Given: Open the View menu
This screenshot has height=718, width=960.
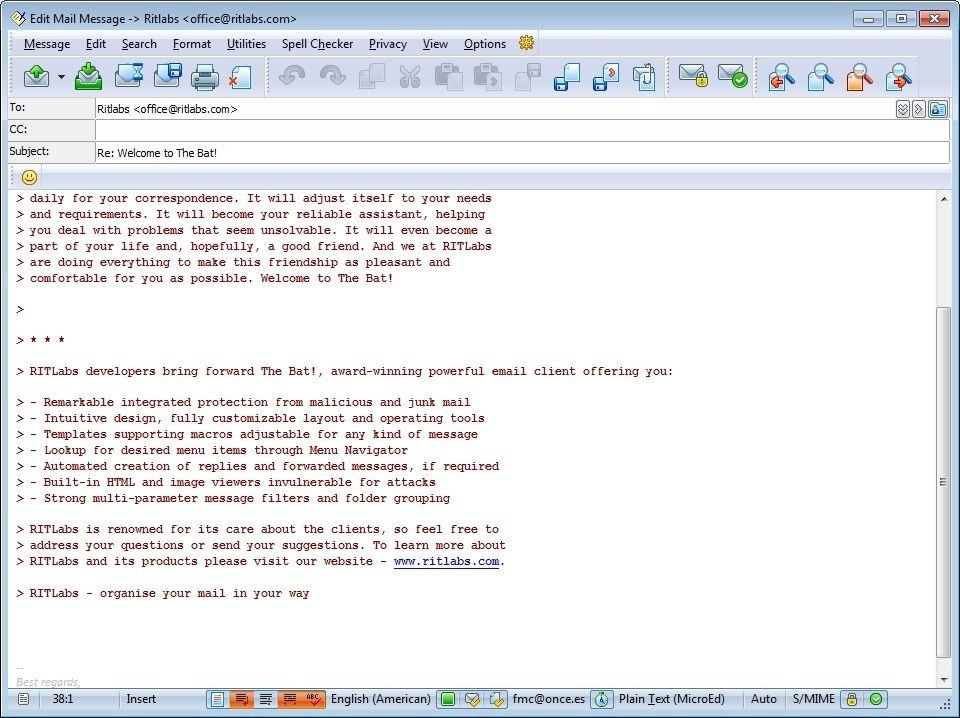Looking at the screenshot, I should point(435,44).
